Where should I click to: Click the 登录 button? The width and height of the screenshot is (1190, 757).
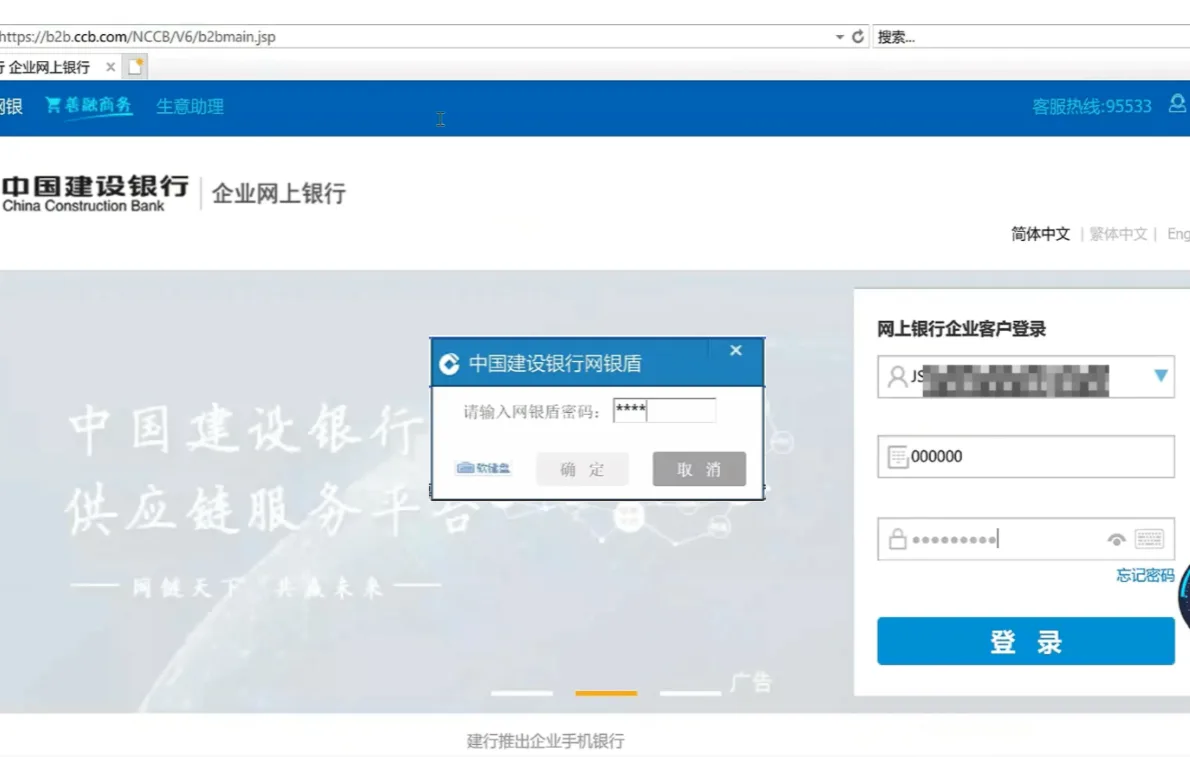point(1025,642)
